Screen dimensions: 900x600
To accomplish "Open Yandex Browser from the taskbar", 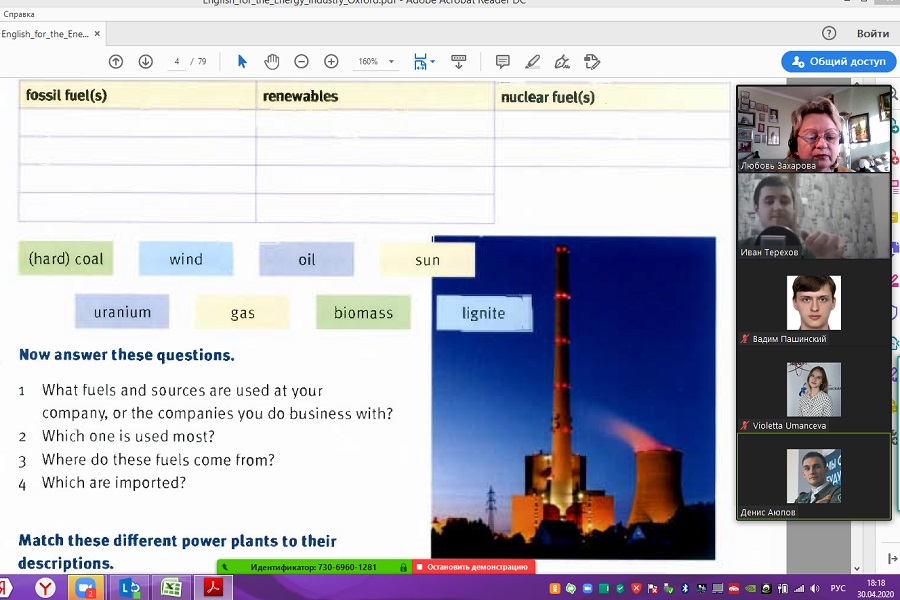I will [x=45, y=587].
